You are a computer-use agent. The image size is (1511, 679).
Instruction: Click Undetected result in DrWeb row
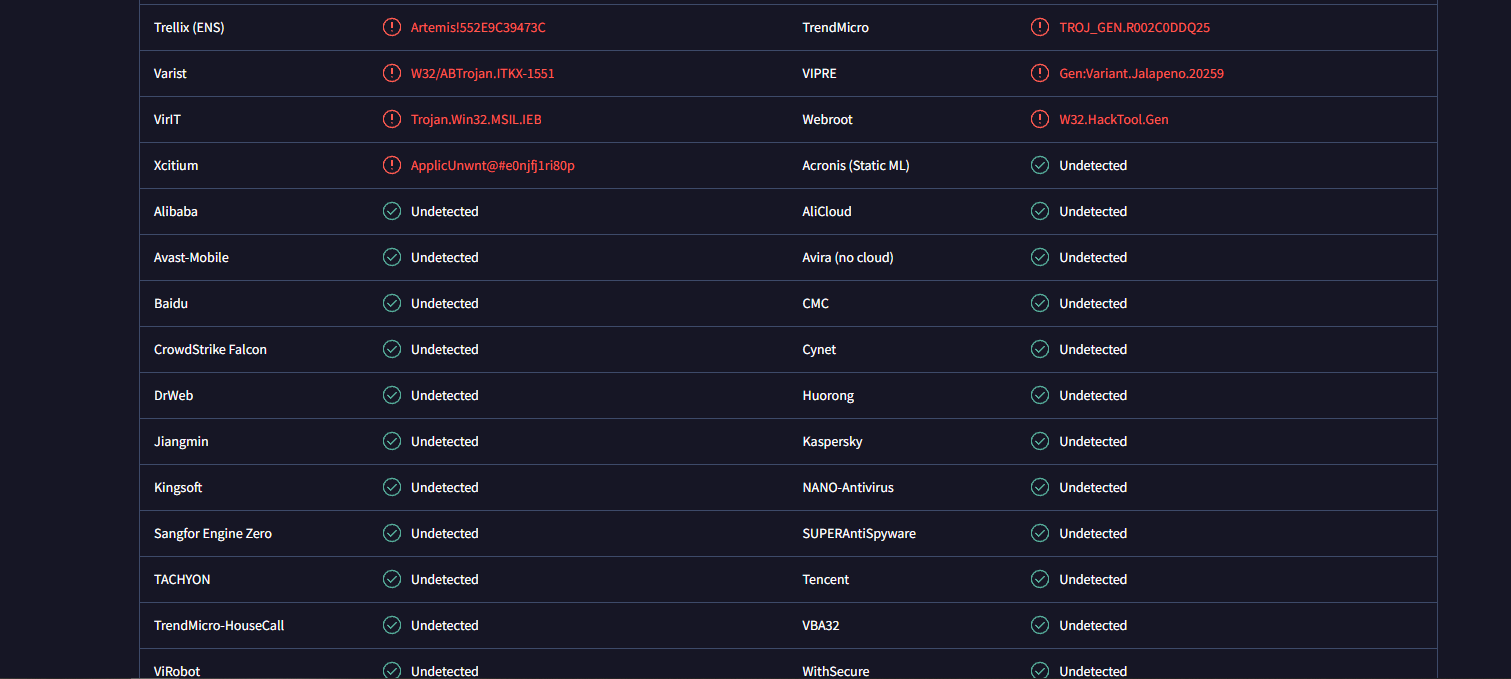445,396
